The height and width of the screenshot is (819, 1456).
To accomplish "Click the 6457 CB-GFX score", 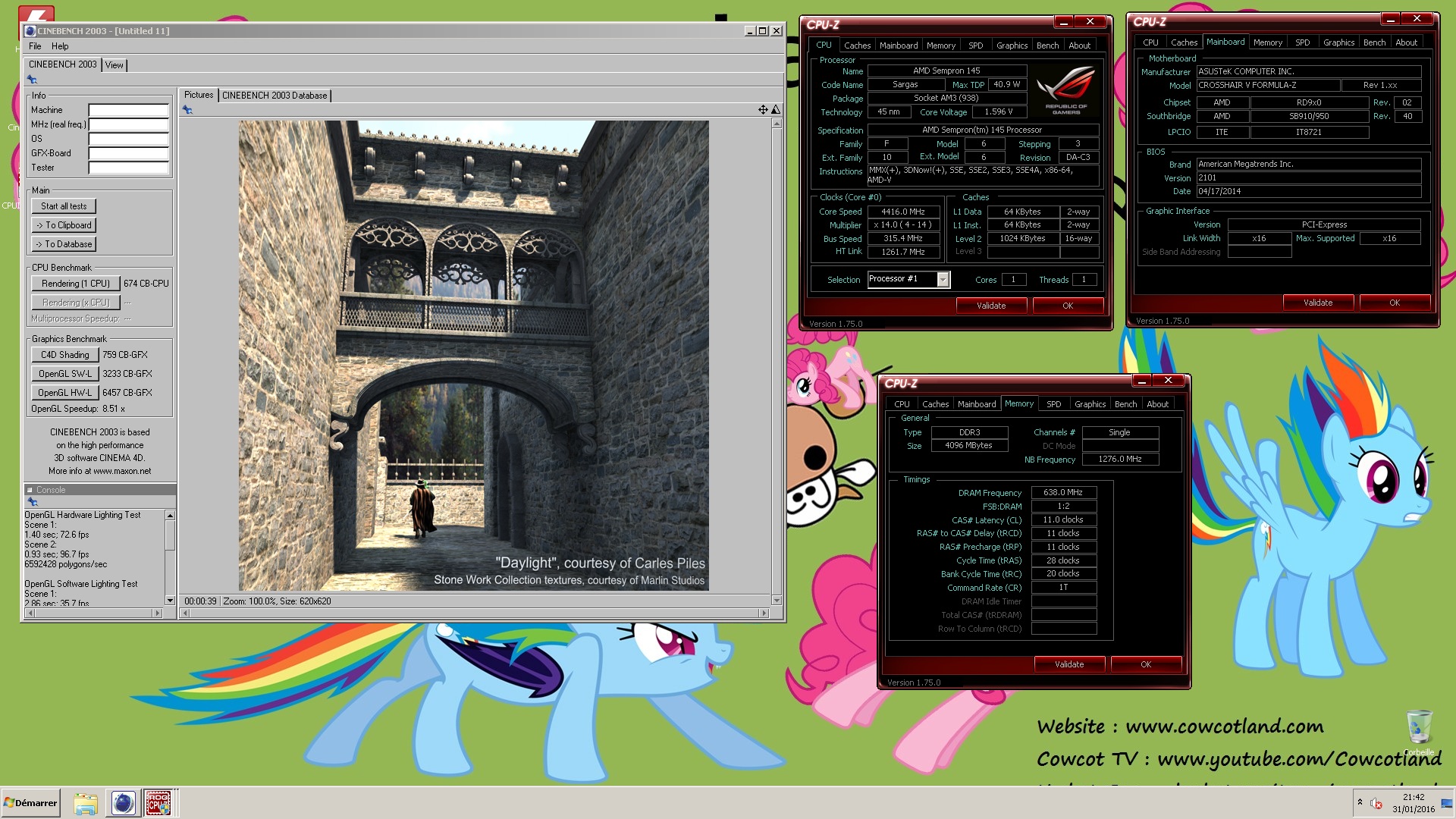I will click(127, 393).
